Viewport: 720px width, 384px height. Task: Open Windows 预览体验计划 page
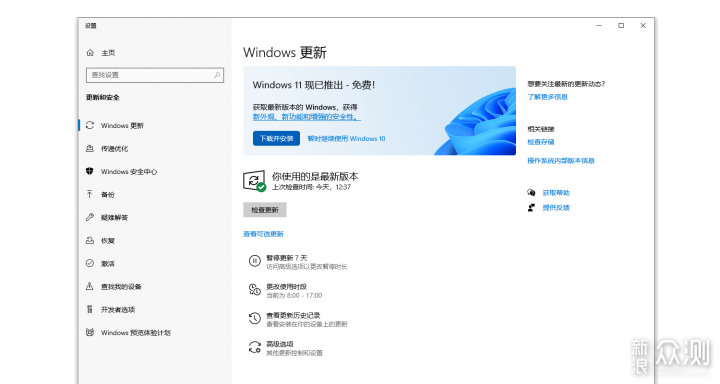point(135,332)
